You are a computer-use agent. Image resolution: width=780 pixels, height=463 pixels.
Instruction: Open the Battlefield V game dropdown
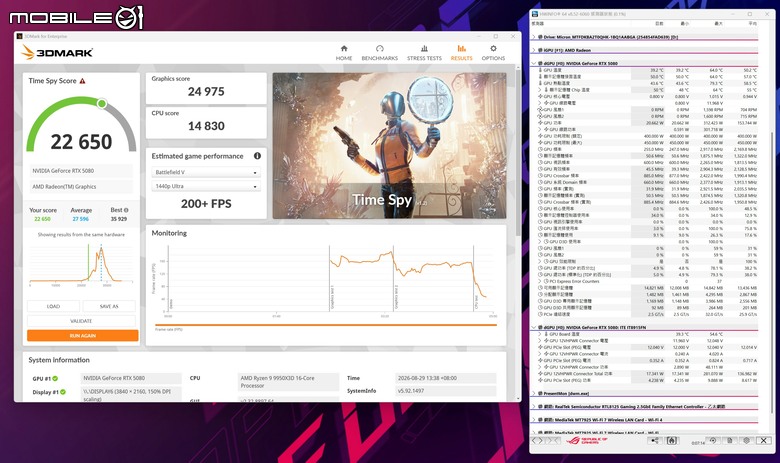tap(206, 172)
